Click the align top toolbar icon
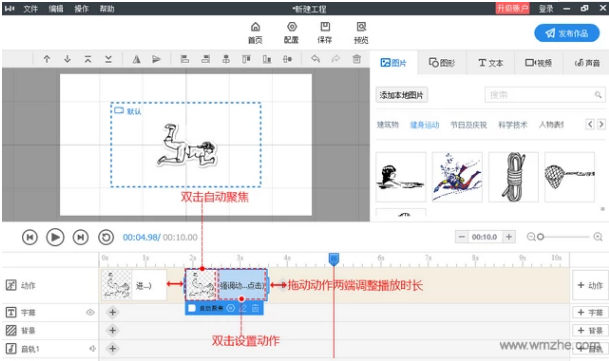The width and height of the screenshot is (609, 361). [246, 59]
